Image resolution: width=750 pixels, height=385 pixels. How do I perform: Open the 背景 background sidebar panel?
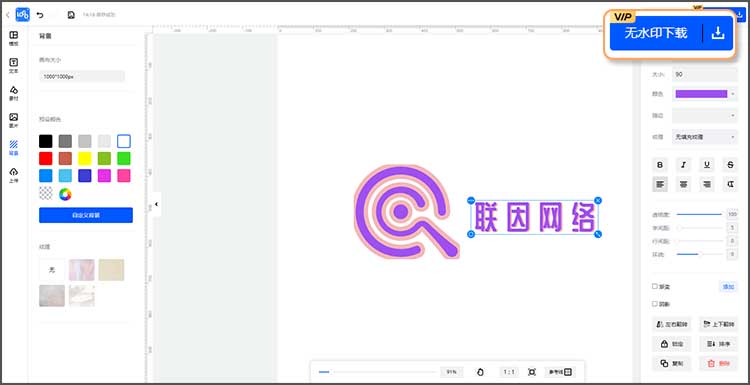(14, 148)
